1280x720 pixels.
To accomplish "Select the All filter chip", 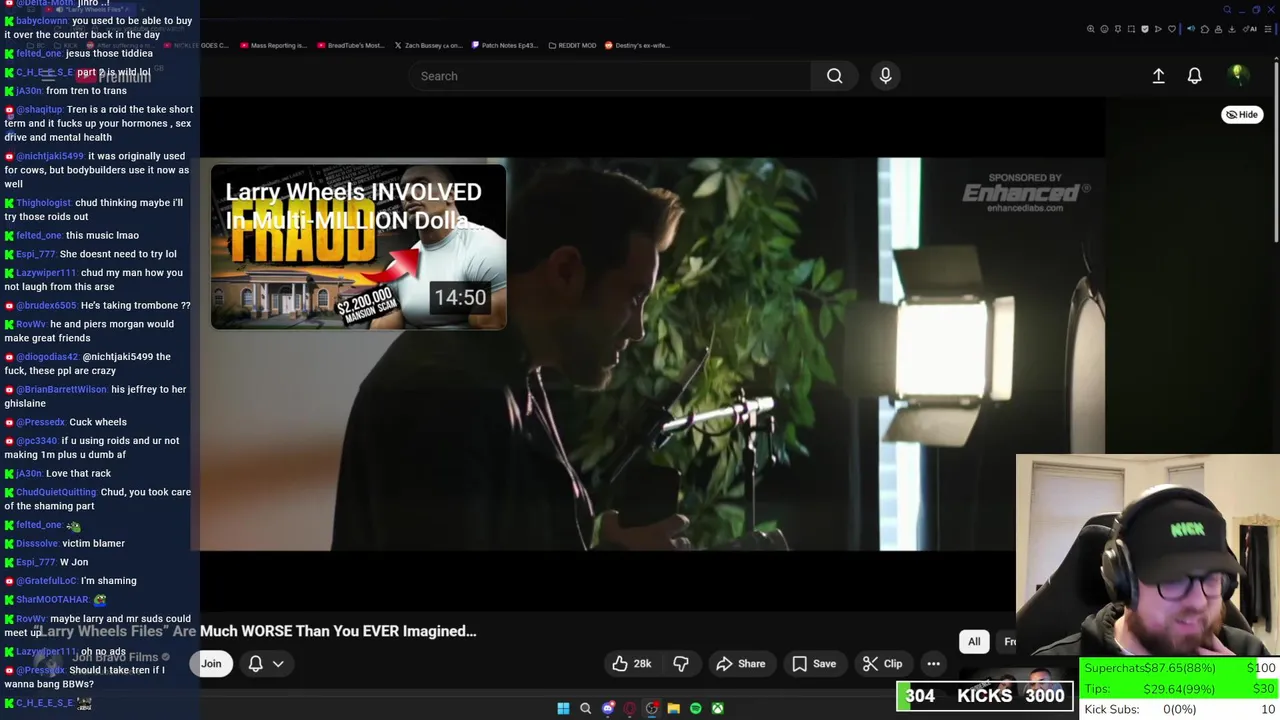I will [974, 642].
